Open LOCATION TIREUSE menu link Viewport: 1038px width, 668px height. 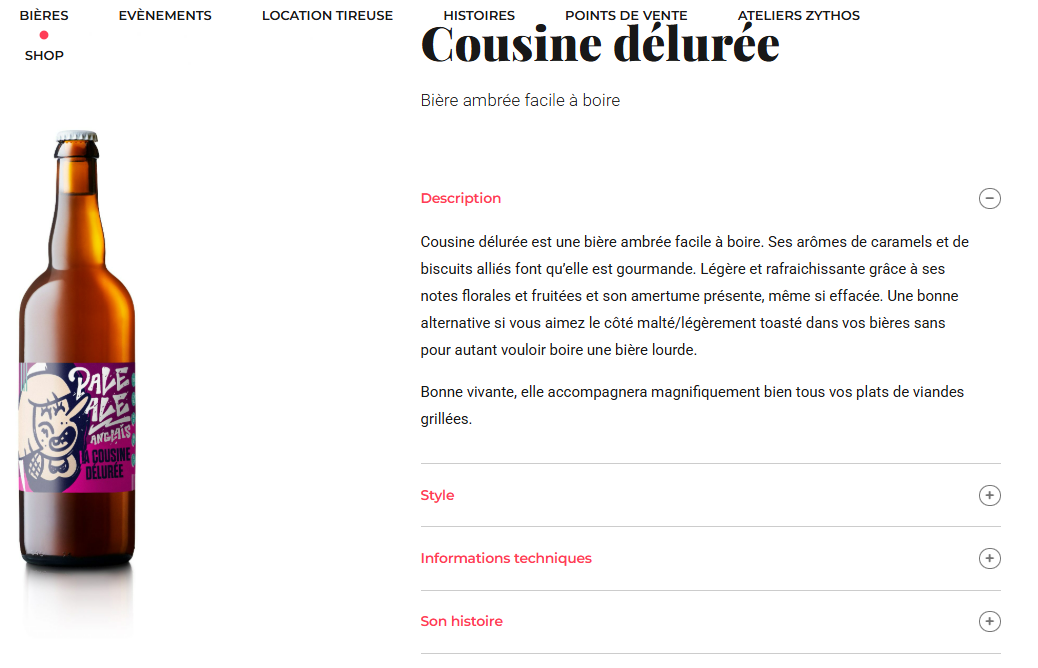pos(327,15)
